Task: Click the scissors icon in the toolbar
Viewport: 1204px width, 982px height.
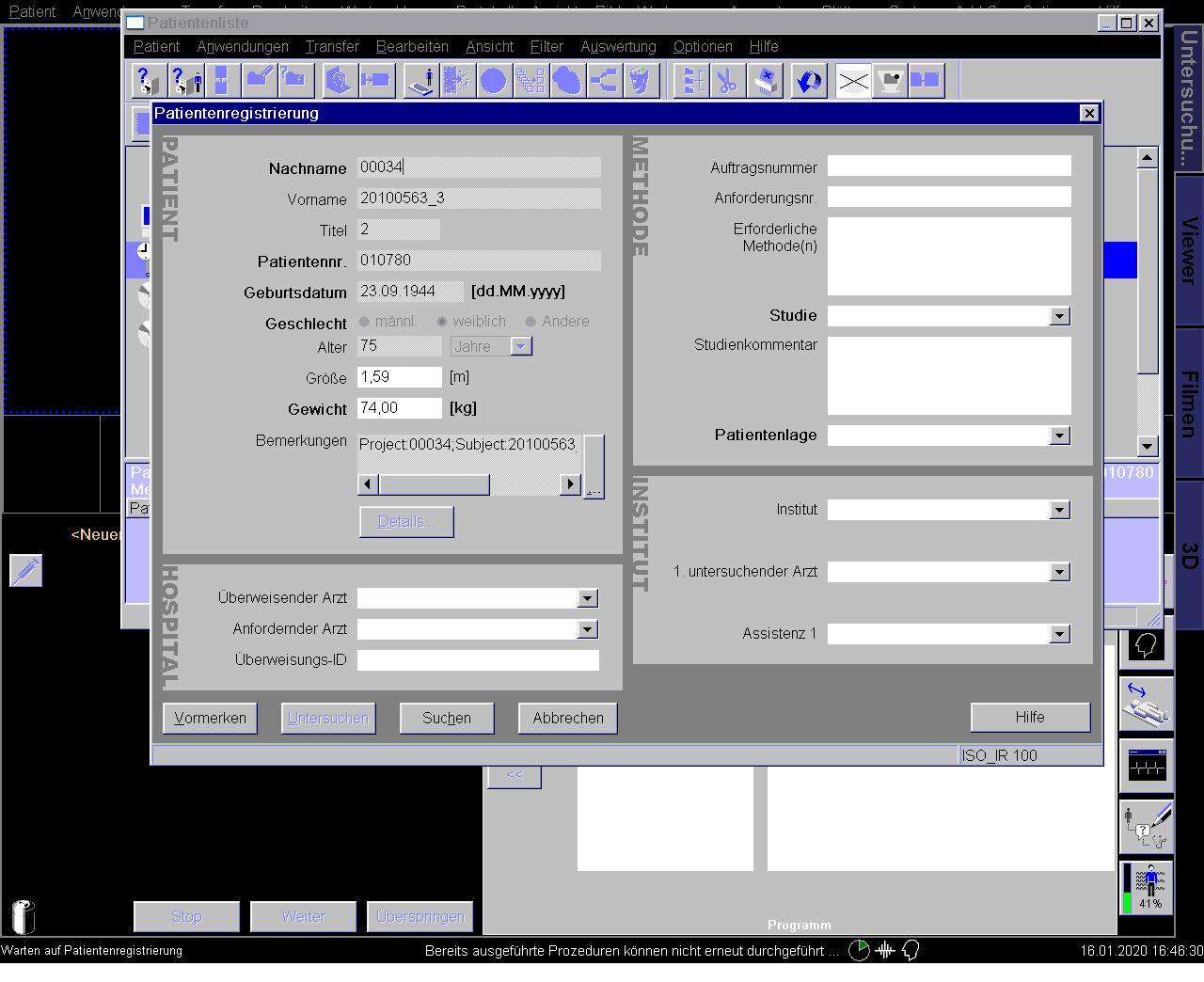Action: pyautogui.click(x=727, y=81)
